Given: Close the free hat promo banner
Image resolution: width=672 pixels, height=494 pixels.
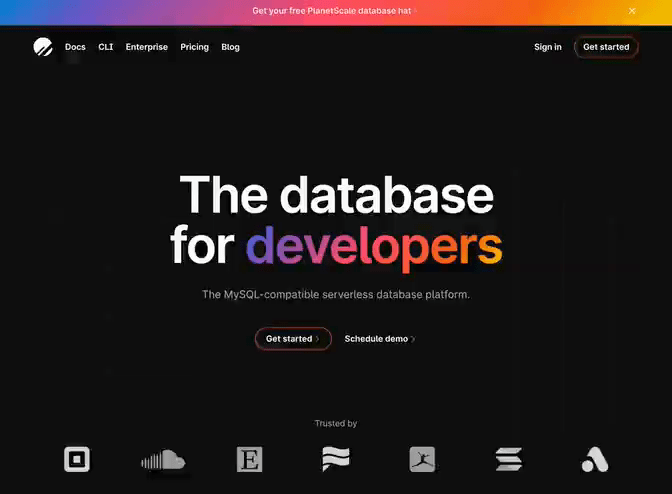Looking at the screenshot, I should tap(631, 11).
